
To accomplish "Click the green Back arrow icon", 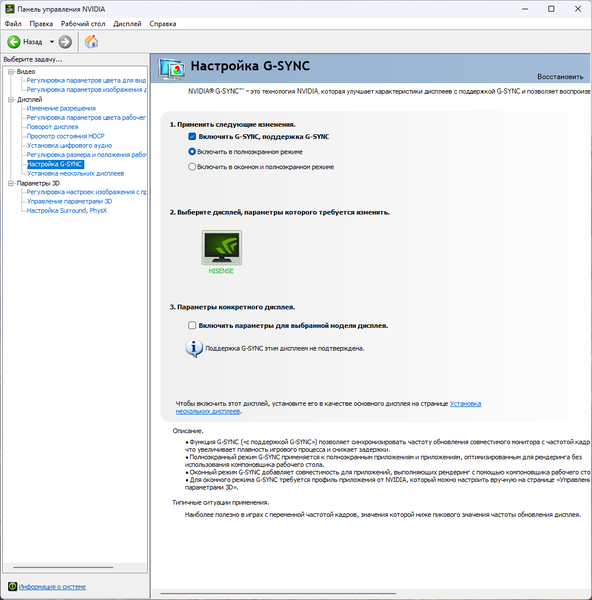I will tap(14, 42).
